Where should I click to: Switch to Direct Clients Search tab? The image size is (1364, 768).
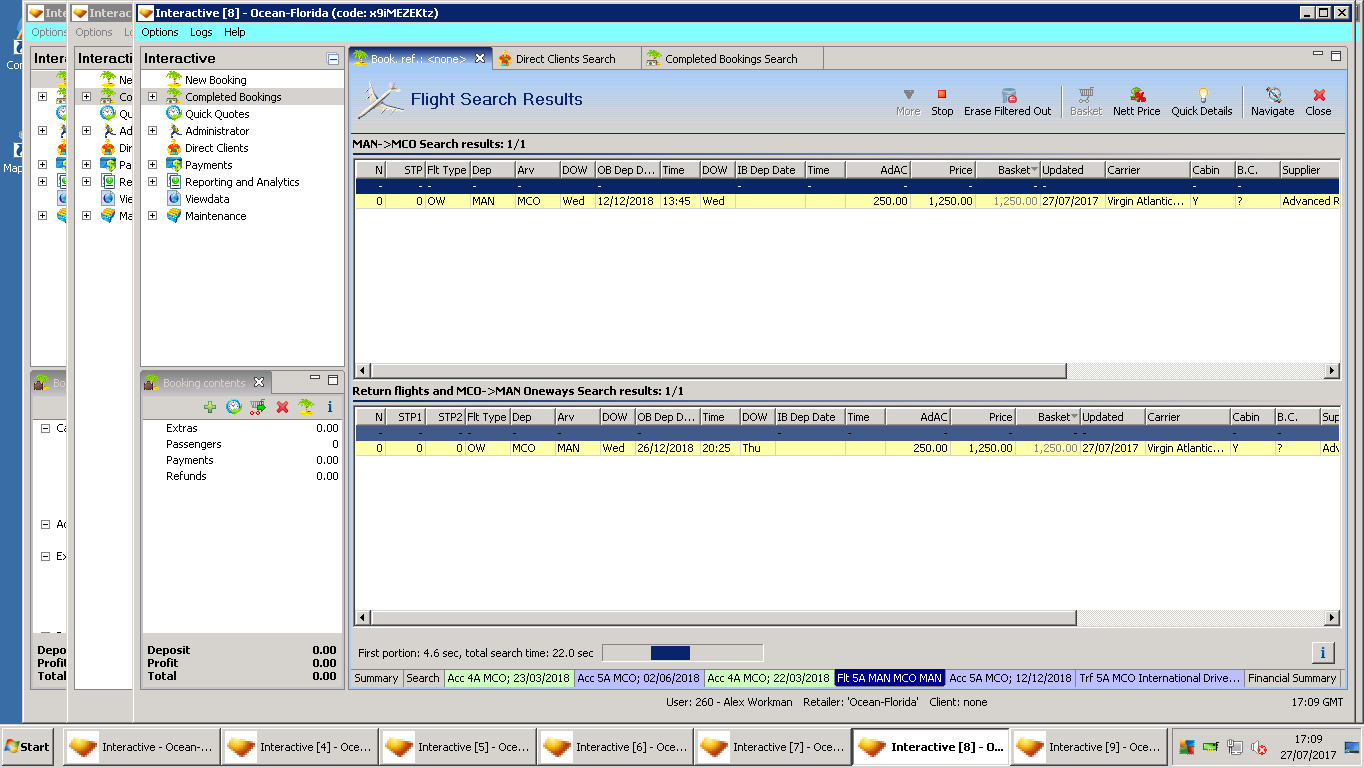click(564, 59)
